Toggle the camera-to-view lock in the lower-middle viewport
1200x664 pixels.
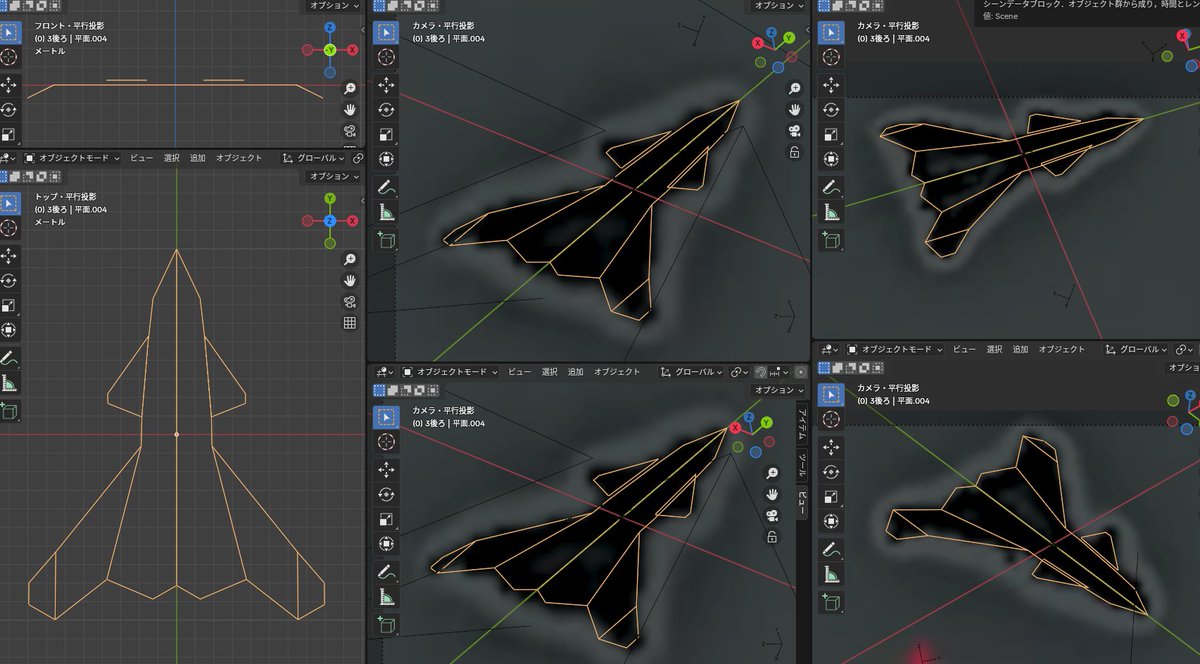coord(773,537)
